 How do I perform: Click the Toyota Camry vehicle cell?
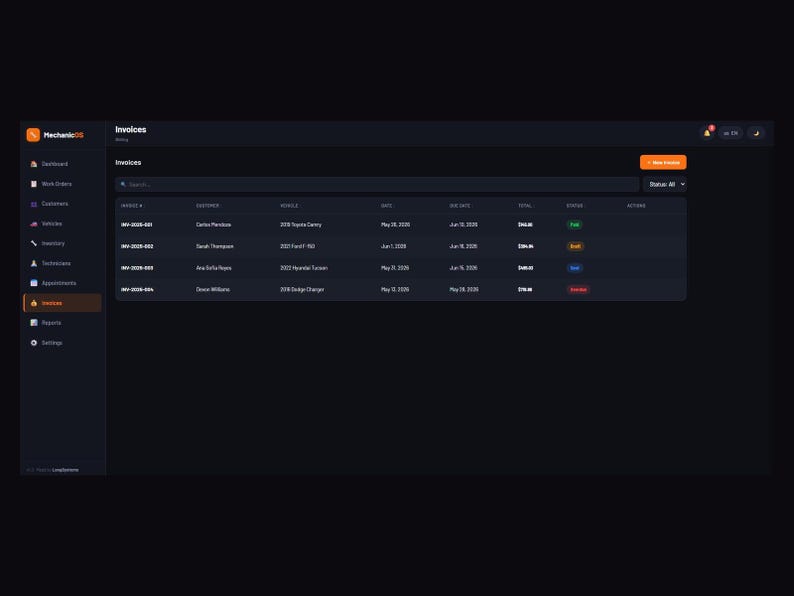[301, 224]
